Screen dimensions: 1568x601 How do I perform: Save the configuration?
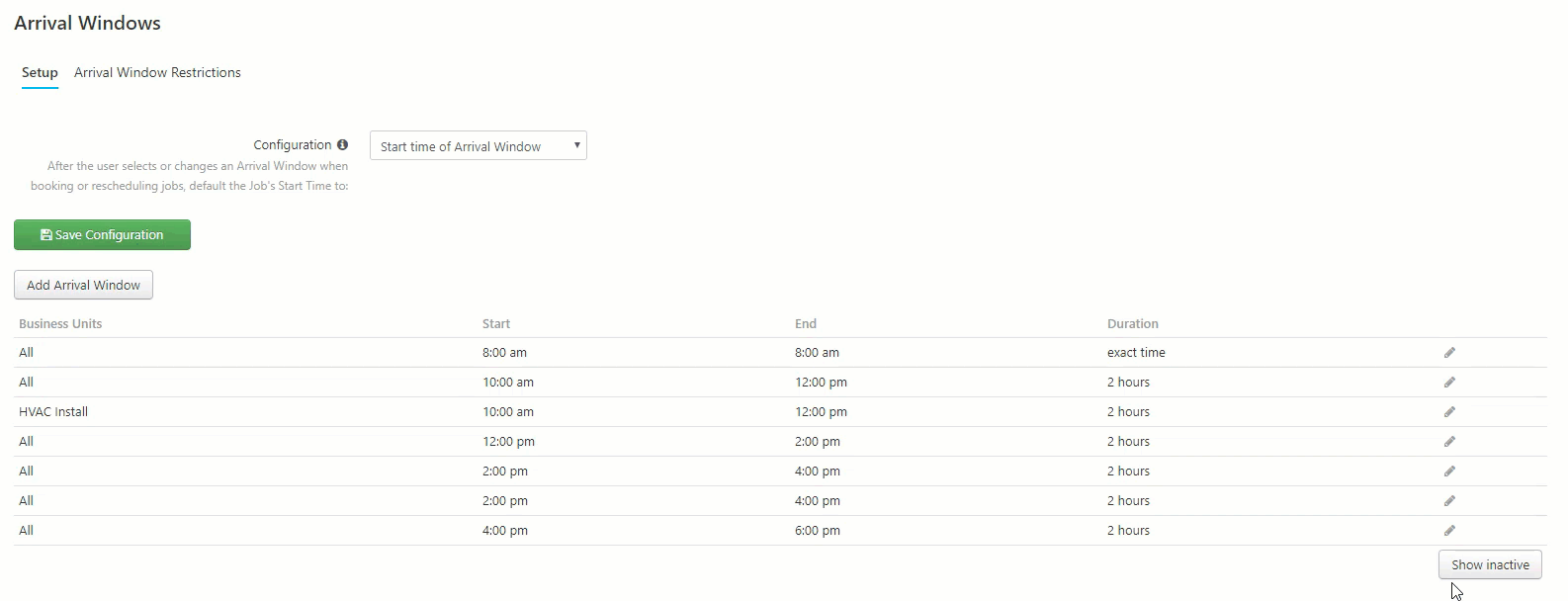102,234
